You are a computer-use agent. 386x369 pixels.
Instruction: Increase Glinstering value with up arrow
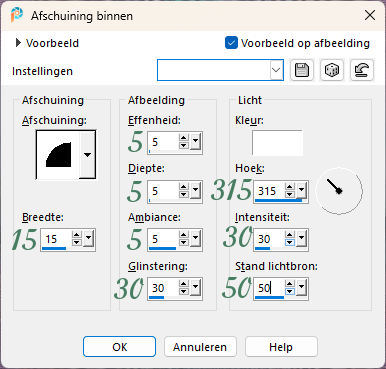point(184,284)
